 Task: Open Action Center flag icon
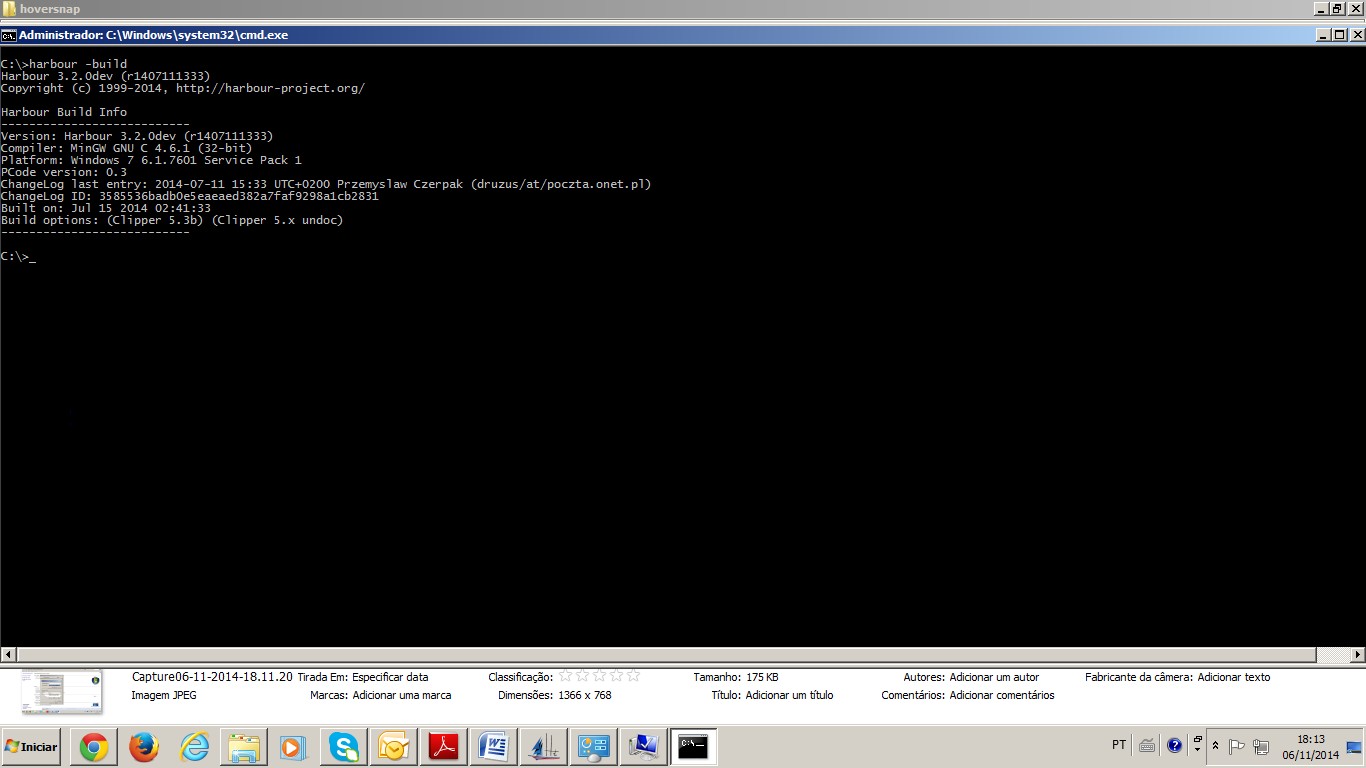1237,746
